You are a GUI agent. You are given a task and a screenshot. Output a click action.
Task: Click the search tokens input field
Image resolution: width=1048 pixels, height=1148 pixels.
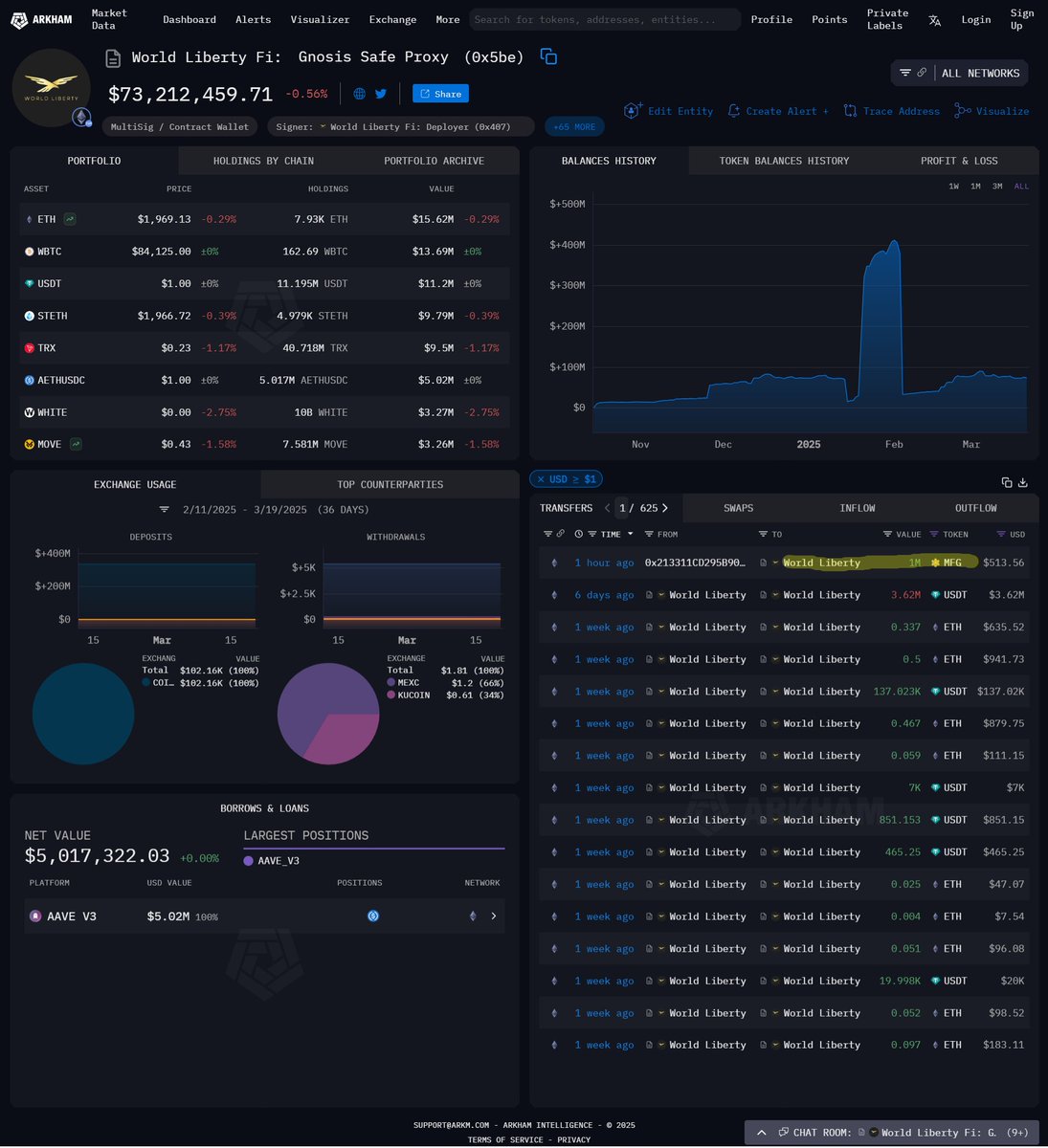(605, 19)
